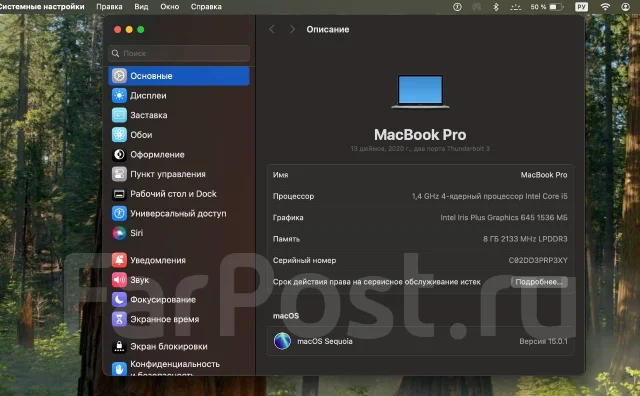The image size is (640, 396).
Task: Click the Описание page title
Action: [328, 29]
